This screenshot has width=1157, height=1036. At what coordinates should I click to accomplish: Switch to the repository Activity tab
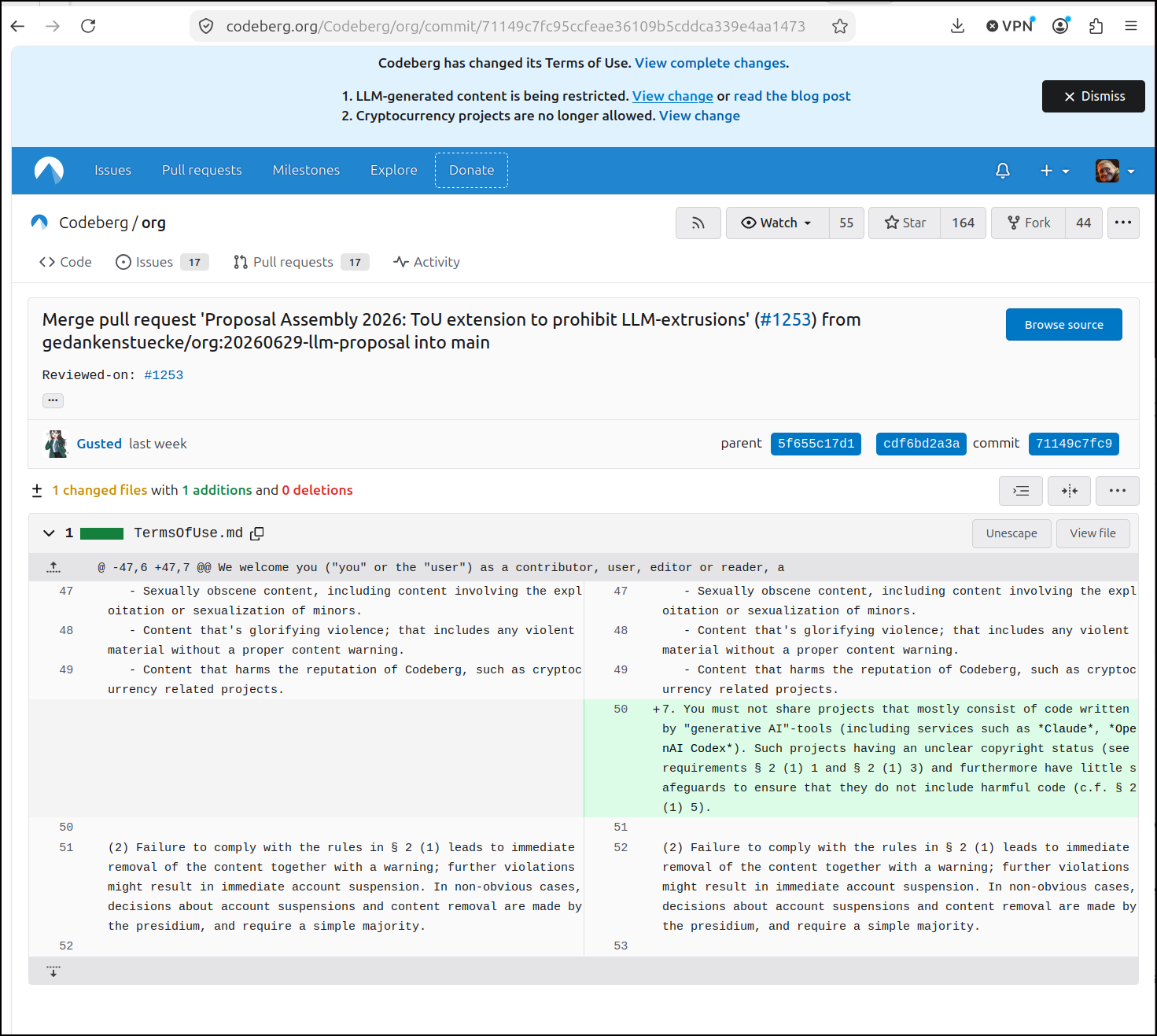pyautogui.click(x=426, y=262)
